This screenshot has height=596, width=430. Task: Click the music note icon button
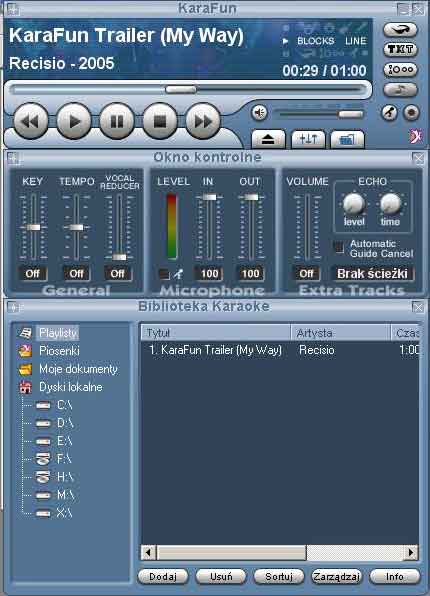coord(400,90)
